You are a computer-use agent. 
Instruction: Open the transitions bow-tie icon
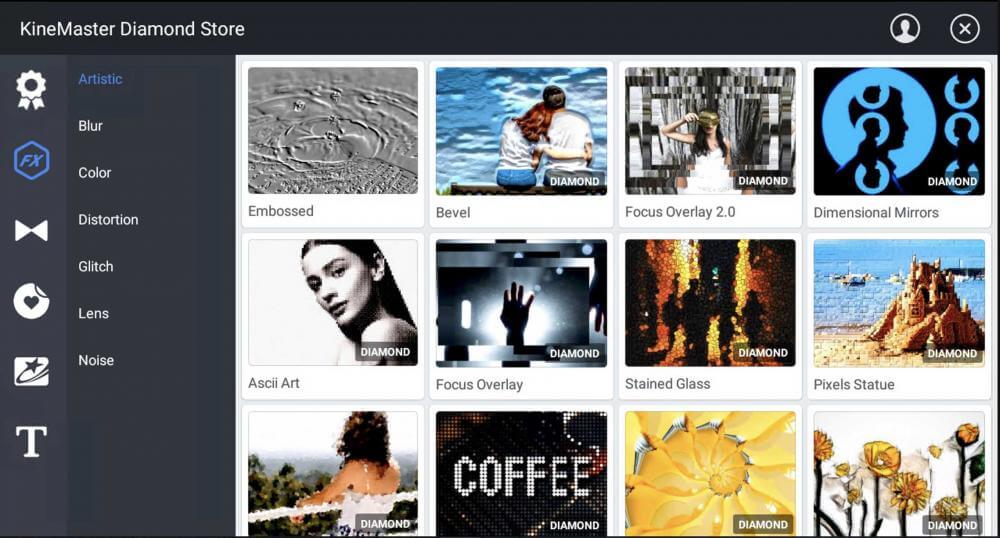coord(31,230)
